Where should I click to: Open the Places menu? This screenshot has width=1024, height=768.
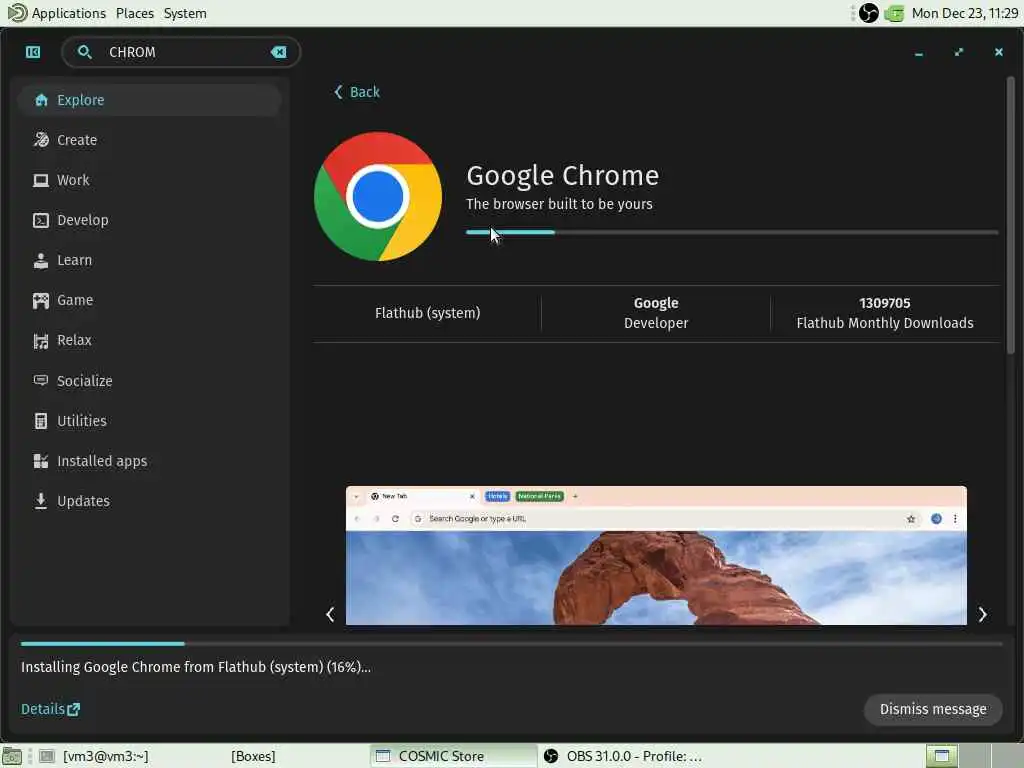[135, 13]
